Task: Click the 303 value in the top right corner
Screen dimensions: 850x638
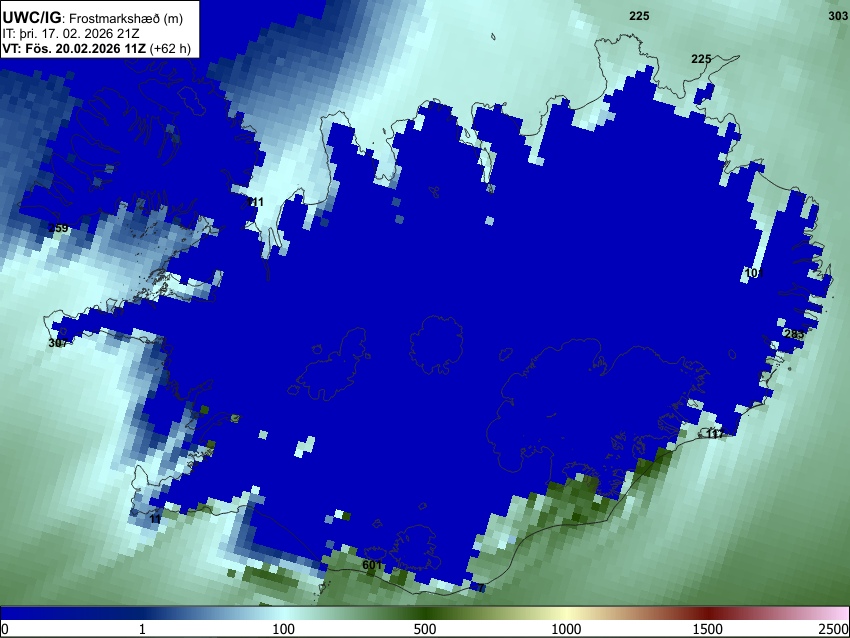Action: [838, 16]
